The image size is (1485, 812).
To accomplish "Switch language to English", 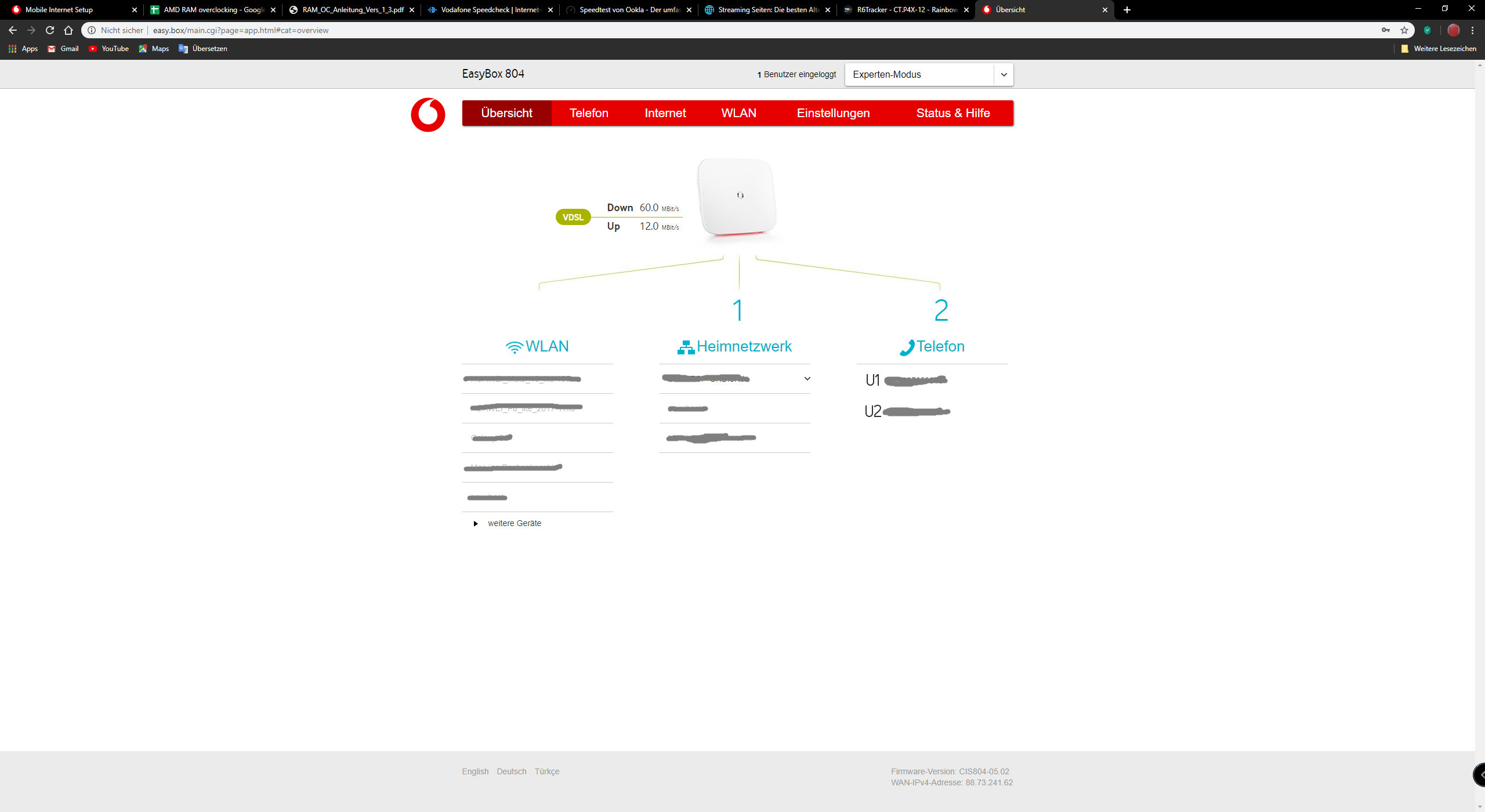I will (x=475, y=771).
